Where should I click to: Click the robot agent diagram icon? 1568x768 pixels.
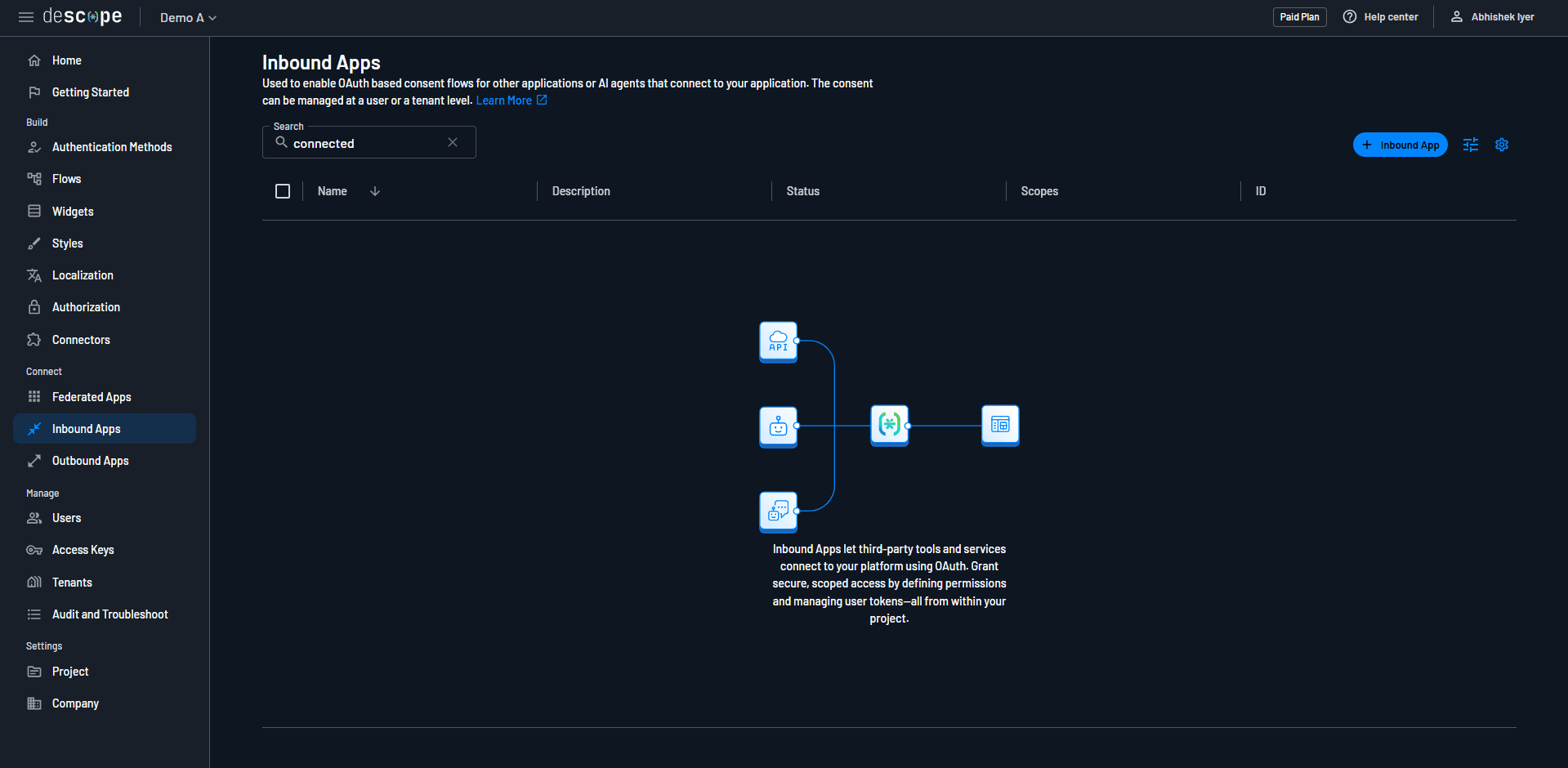point(778,426)
